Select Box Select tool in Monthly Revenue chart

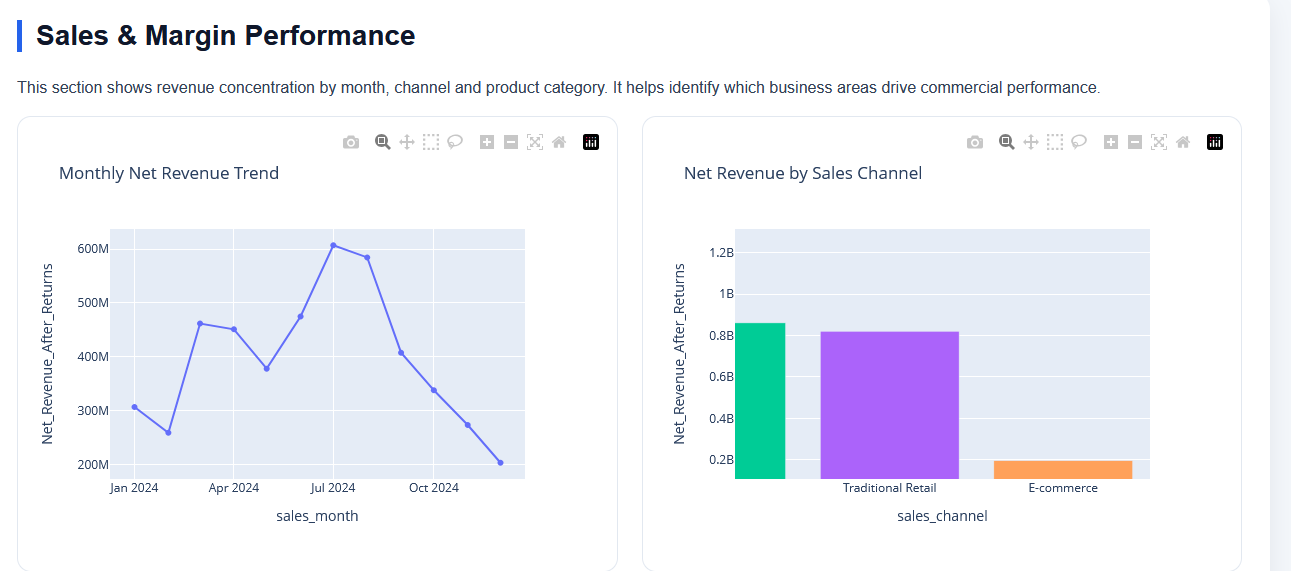coord(431,142)
